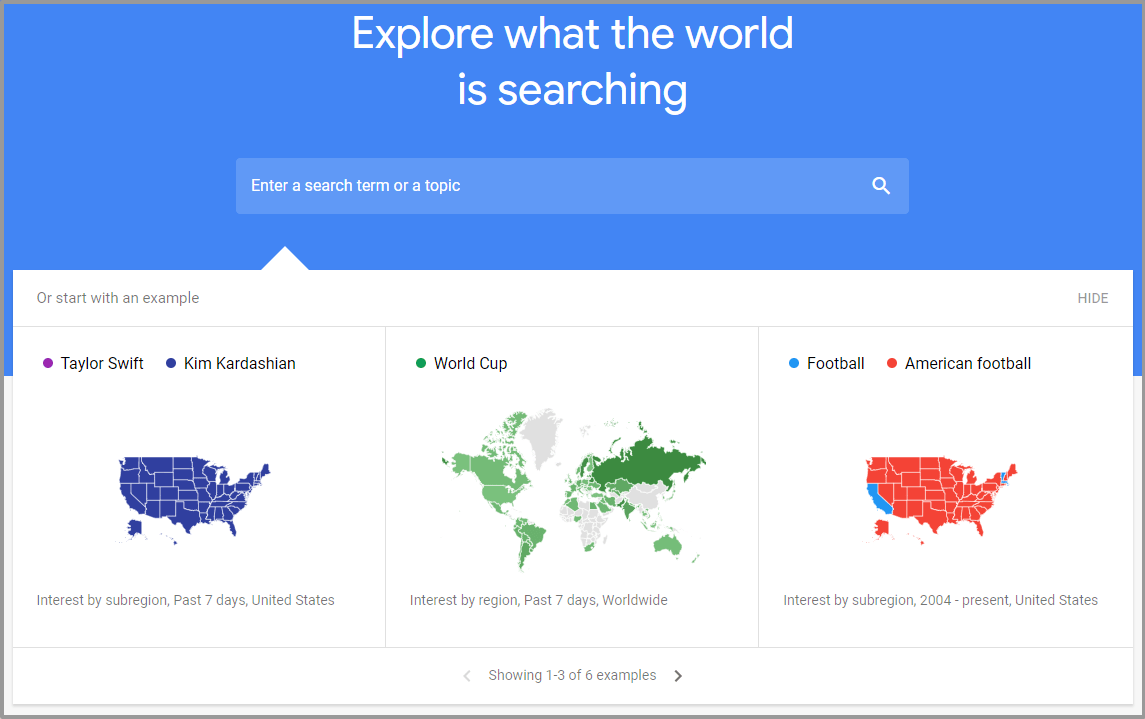
Task: Click the left chevron for previous examples
Action: coord(467,676)
